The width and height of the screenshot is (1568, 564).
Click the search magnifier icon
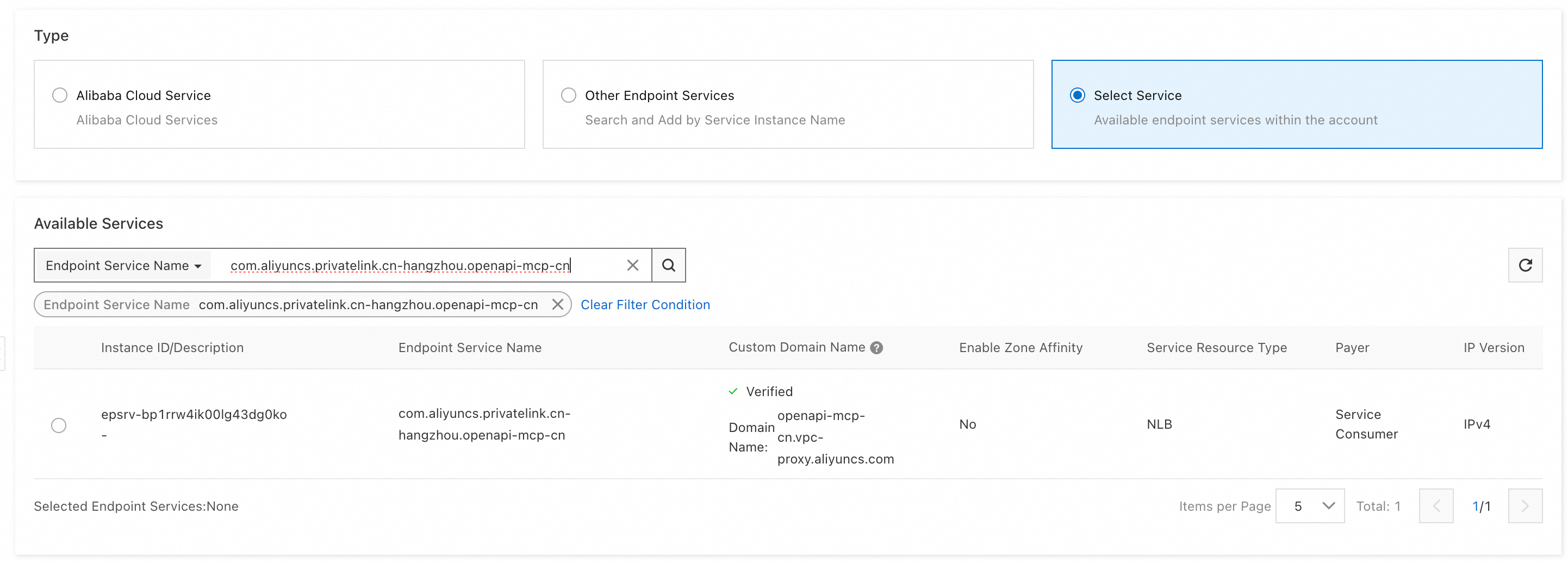pyautogui.click(x=668, y=265)
